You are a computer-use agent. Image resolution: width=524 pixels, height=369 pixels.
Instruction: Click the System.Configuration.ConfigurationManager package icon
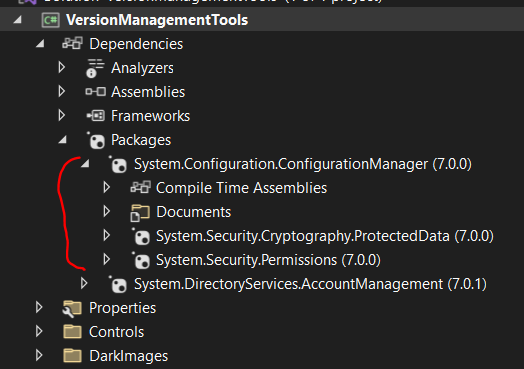tap(118, 164)
